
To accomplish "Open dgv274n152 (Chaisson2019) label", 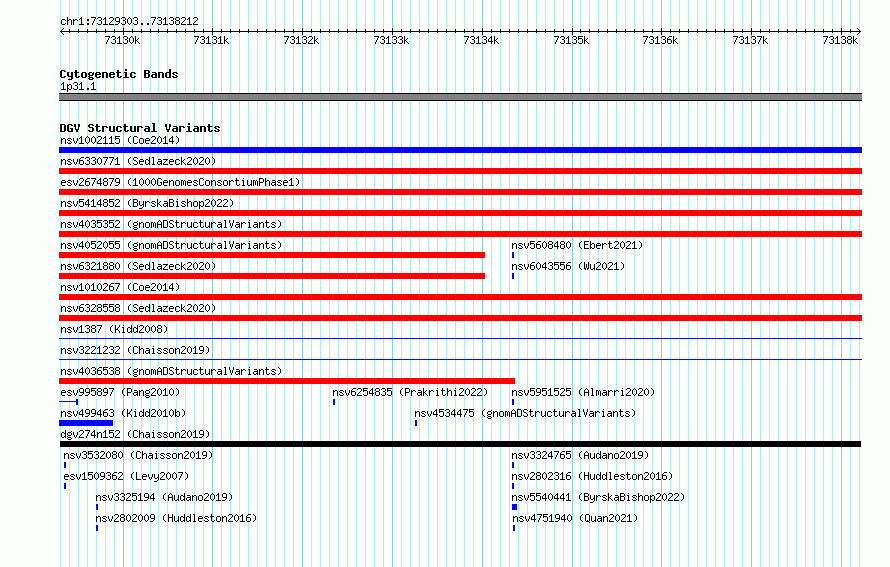I will [135, 434].
